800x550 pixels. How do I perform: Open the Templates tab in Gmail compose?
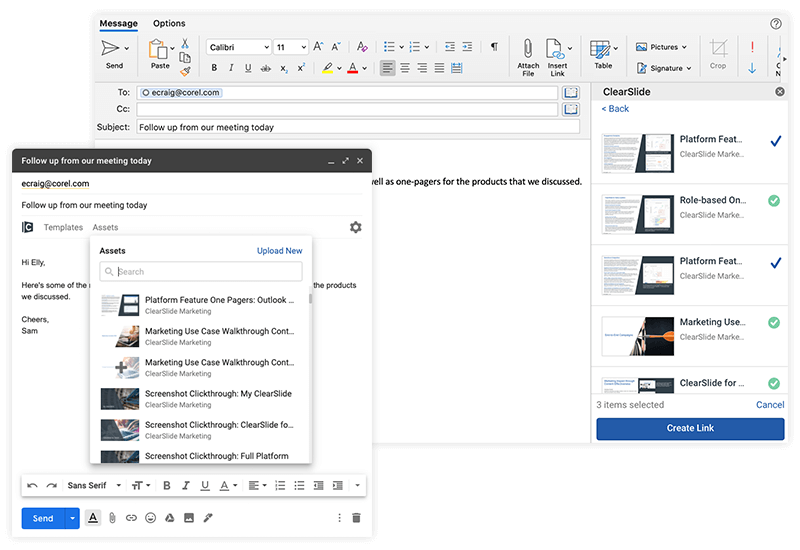[63, 228]
